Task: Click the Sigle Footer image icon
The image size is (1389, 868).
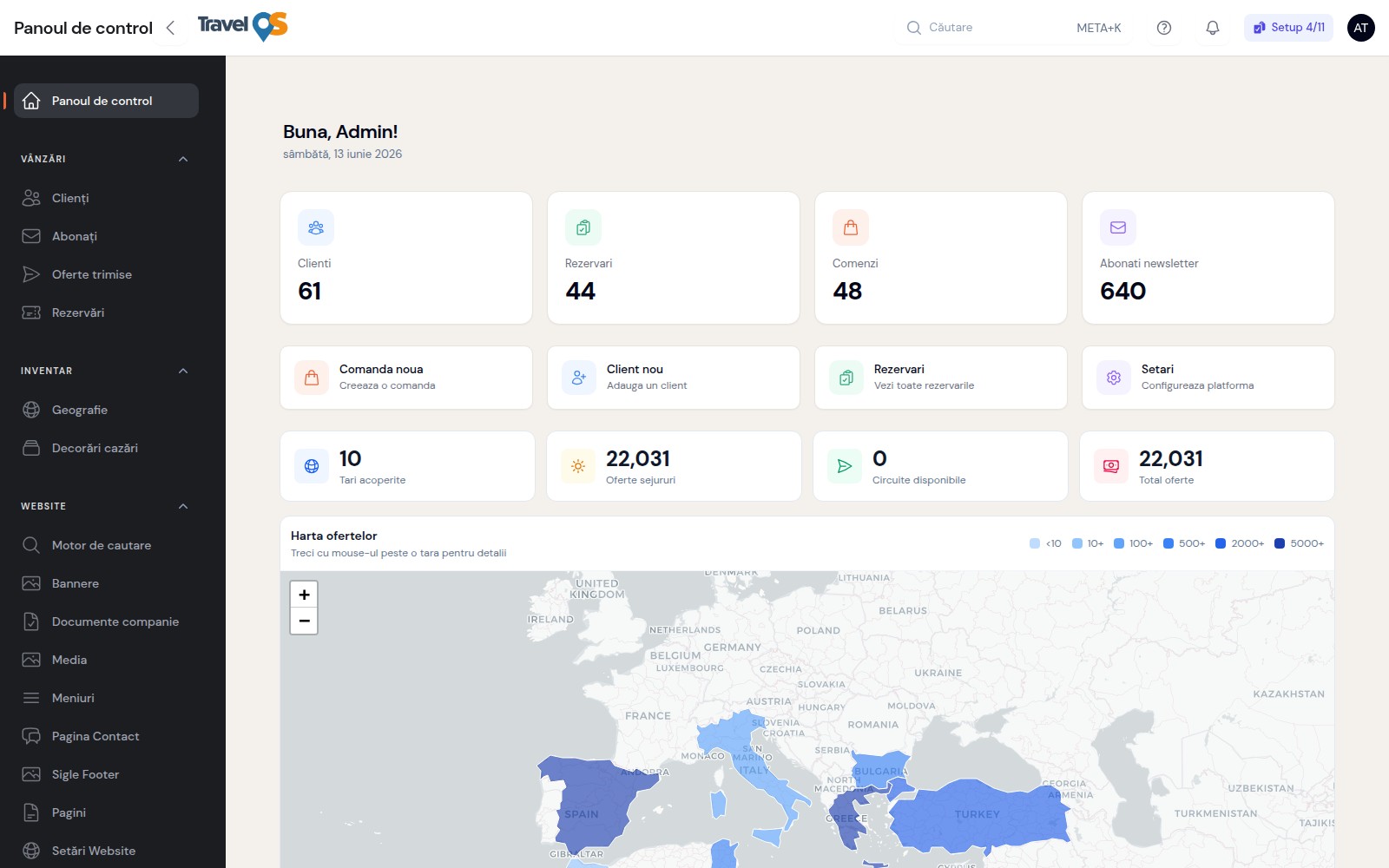Action: (31, 774)
